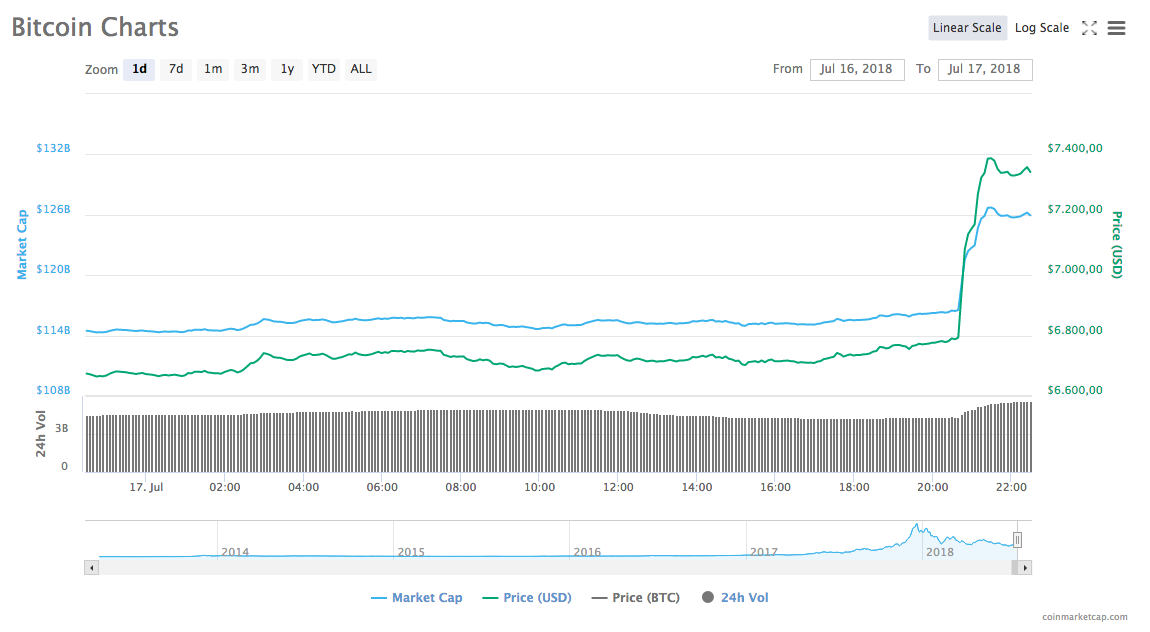
Task: Click the 2017 marker in navigator chart
Action: pos(763,552)
